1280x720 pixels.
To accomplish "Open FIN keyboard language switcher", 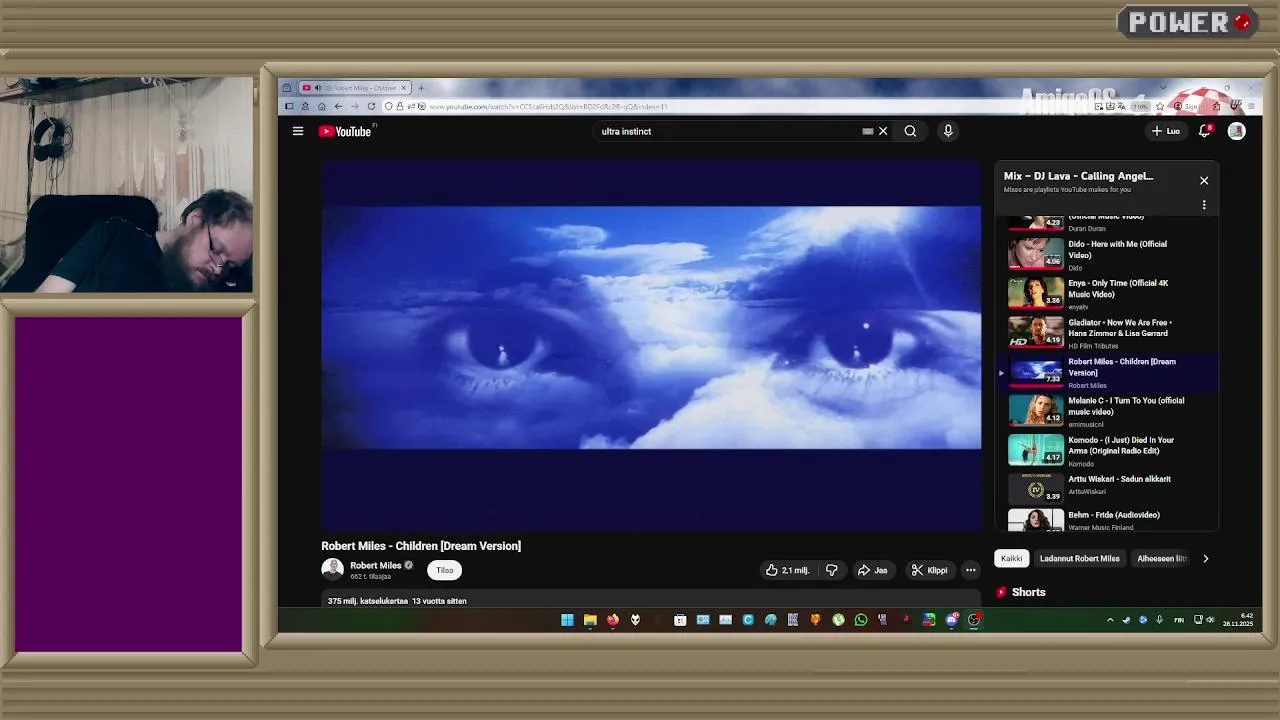I will 1179,620.
